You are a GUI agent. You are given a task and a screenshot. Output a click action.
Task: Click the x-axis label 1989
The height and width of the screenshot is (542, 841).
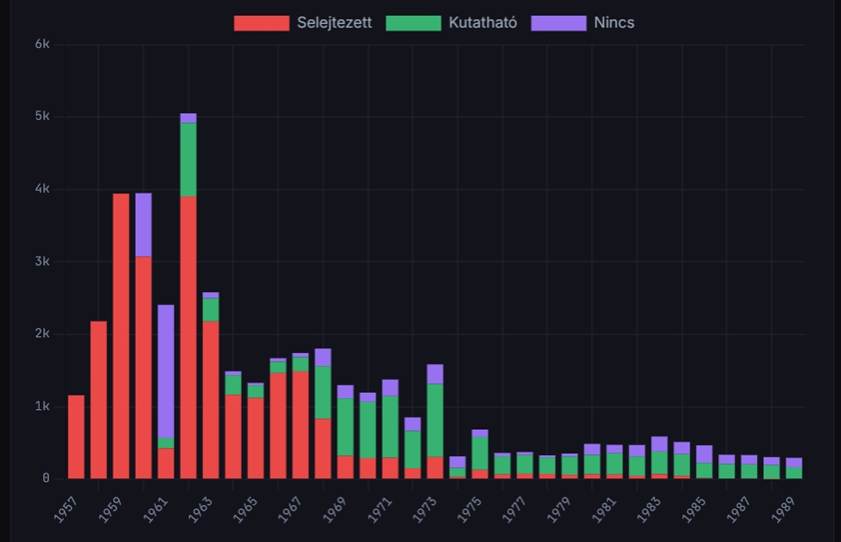pos(784,510)
